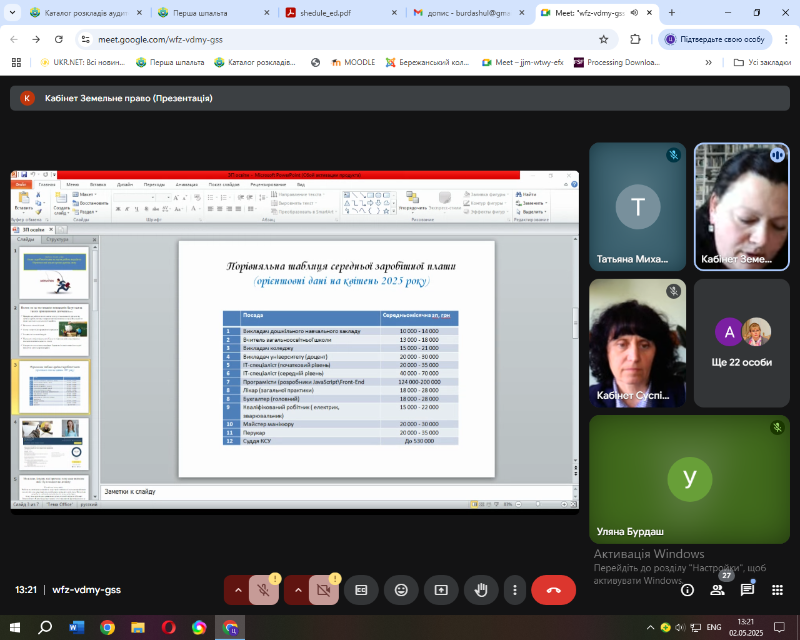Open the three-dot more options menu
Viewport: 800px width, 640px height.
point(513,590)
